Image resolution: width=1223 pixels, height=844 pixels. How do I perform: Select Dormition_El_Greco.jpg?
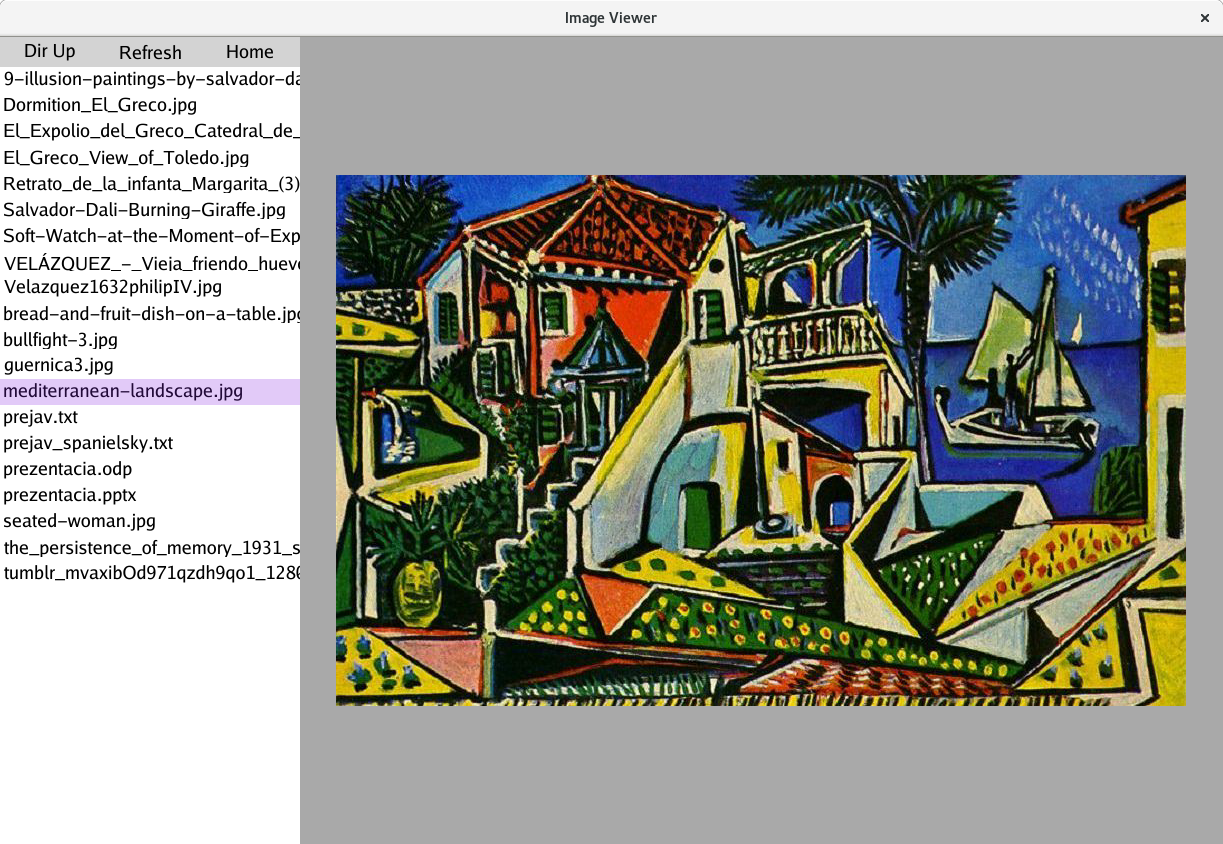point(100,104)
